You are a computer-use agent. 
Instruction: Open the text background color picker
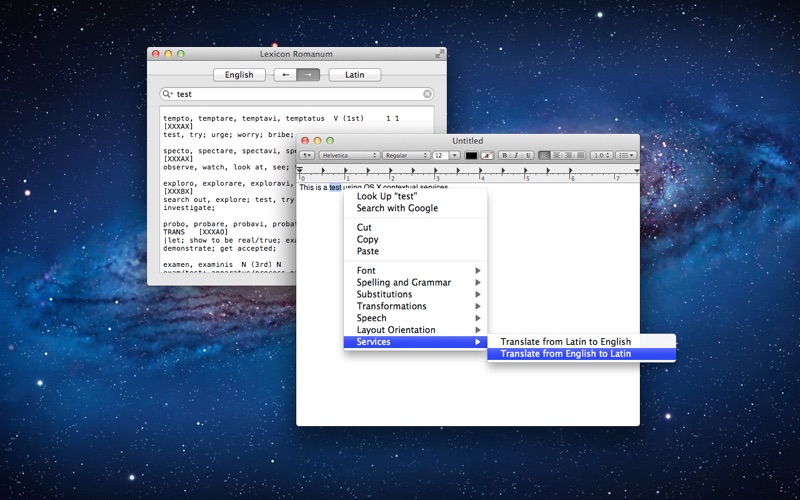[487, 155]
